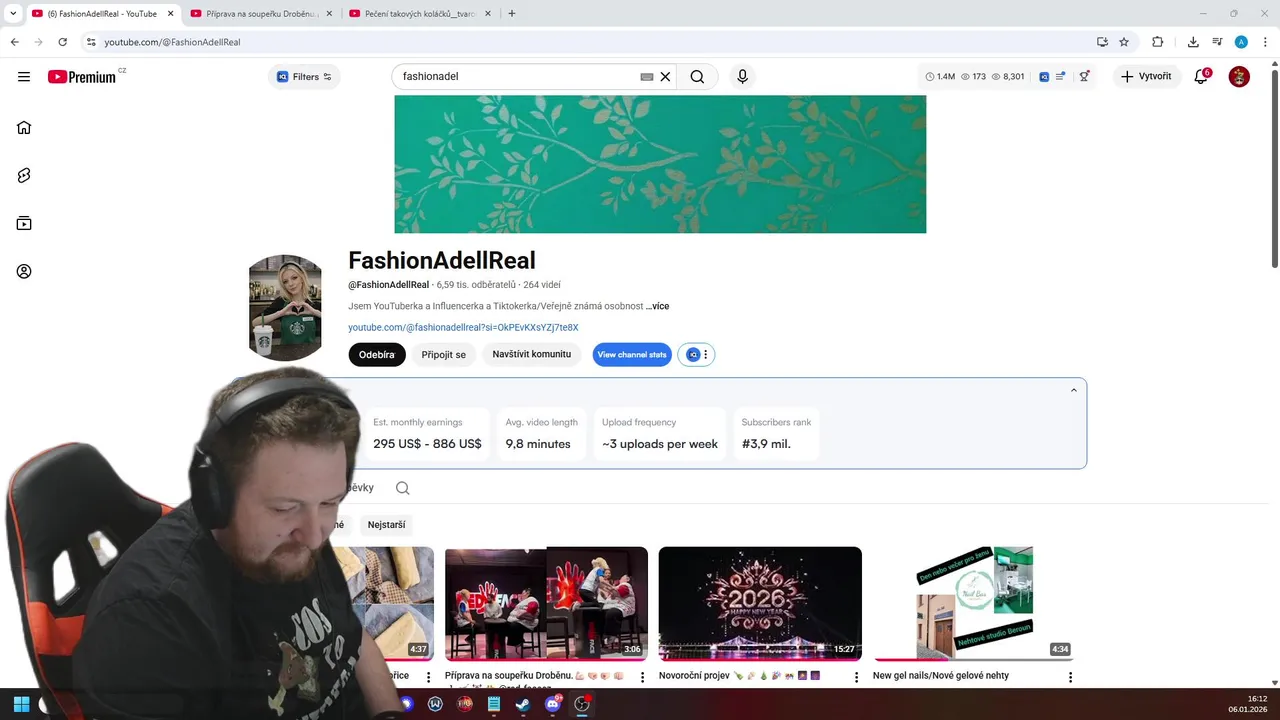Open Windows Start button

[21, 704]
